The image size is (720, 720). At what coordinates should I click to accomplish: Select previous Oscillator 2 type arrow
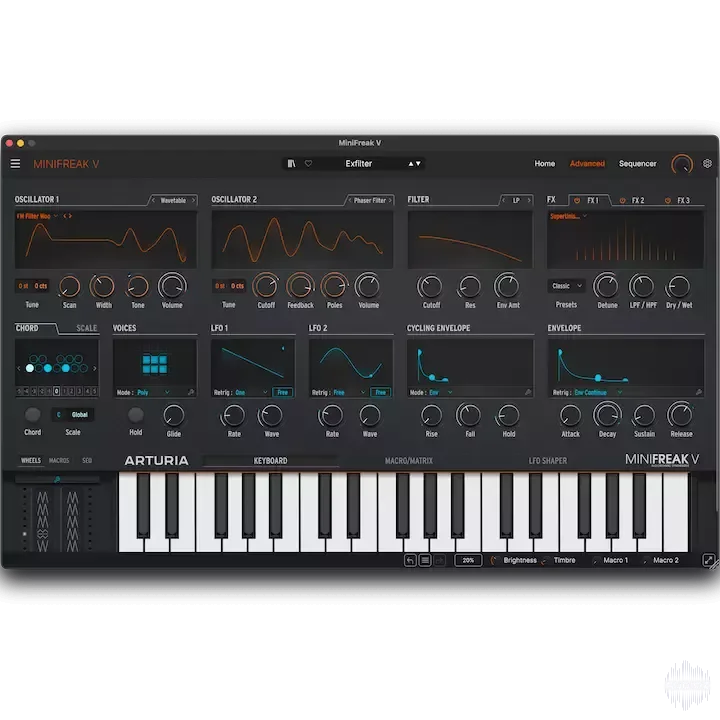tap(349, 200)
